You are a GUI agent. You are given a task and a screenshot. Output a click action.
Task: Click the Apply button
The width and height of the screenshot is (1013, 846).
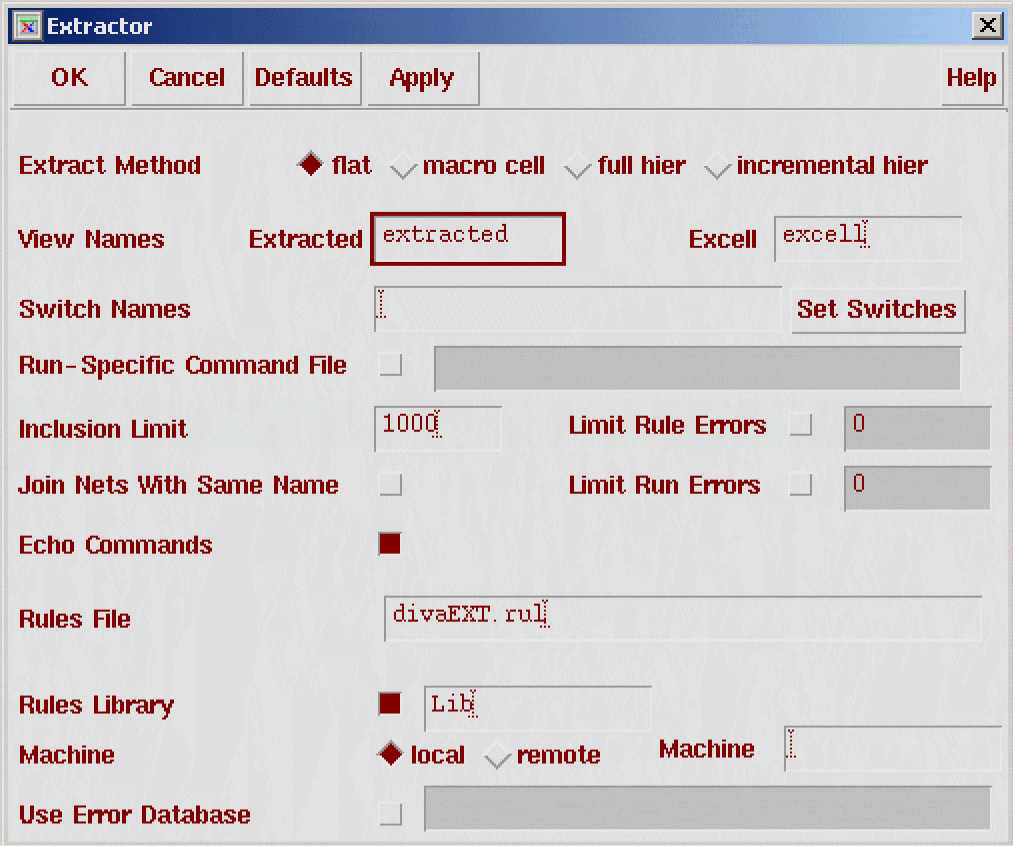tap(423, 77)
